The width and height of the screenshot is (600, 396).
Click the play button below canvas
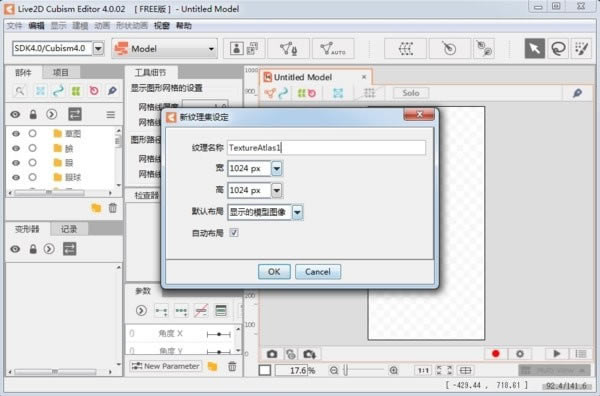pos(556,354)
